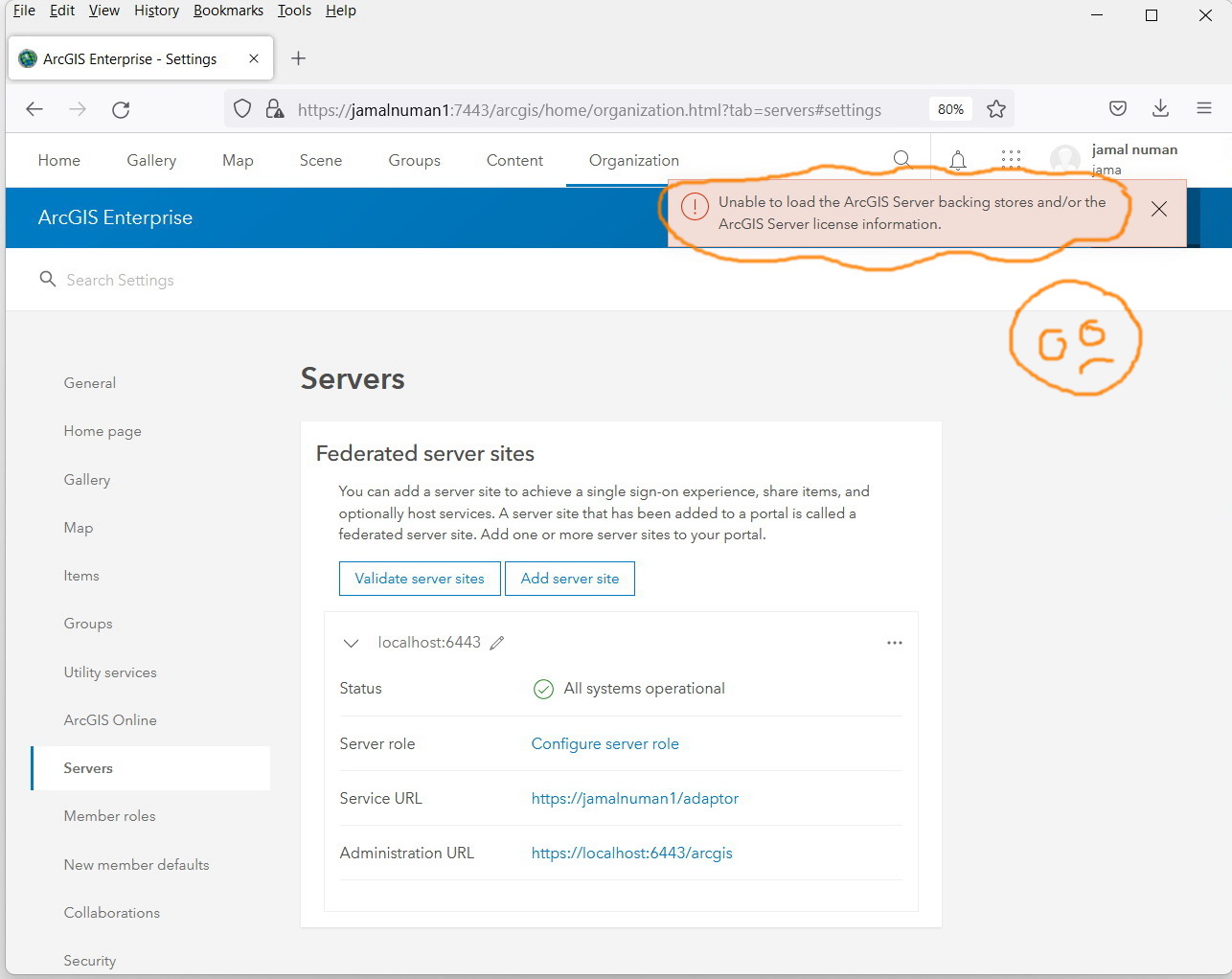The image size is (1232, 979).
Task: Select the Organization tab
Action: click(x=634, y=160)
